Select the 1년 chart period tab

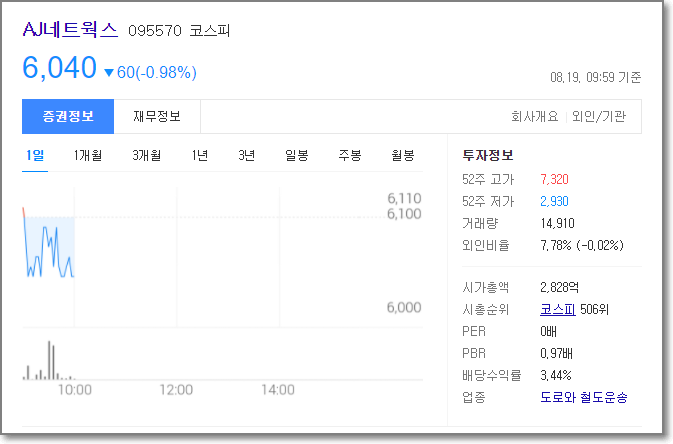click(200, 155)
